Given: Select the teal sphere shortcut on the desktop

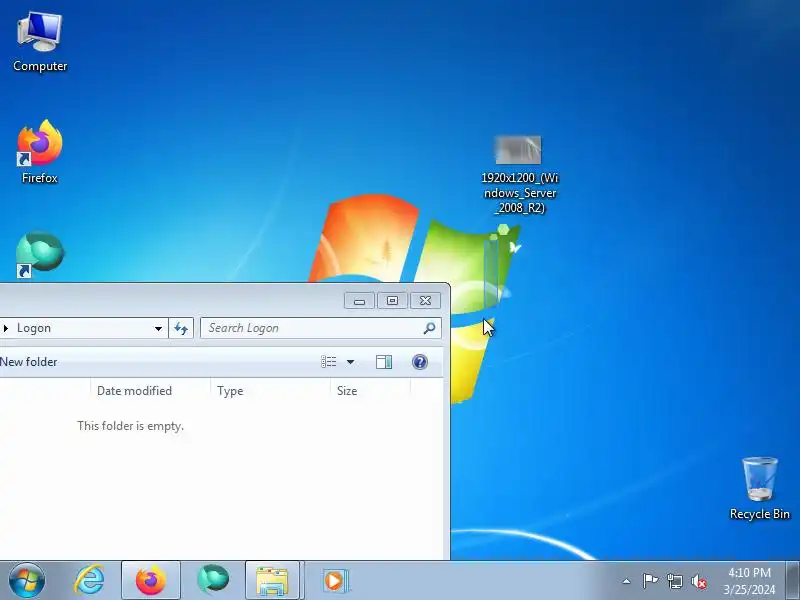Looking at the screenshot, I should (x=40, y=255).
